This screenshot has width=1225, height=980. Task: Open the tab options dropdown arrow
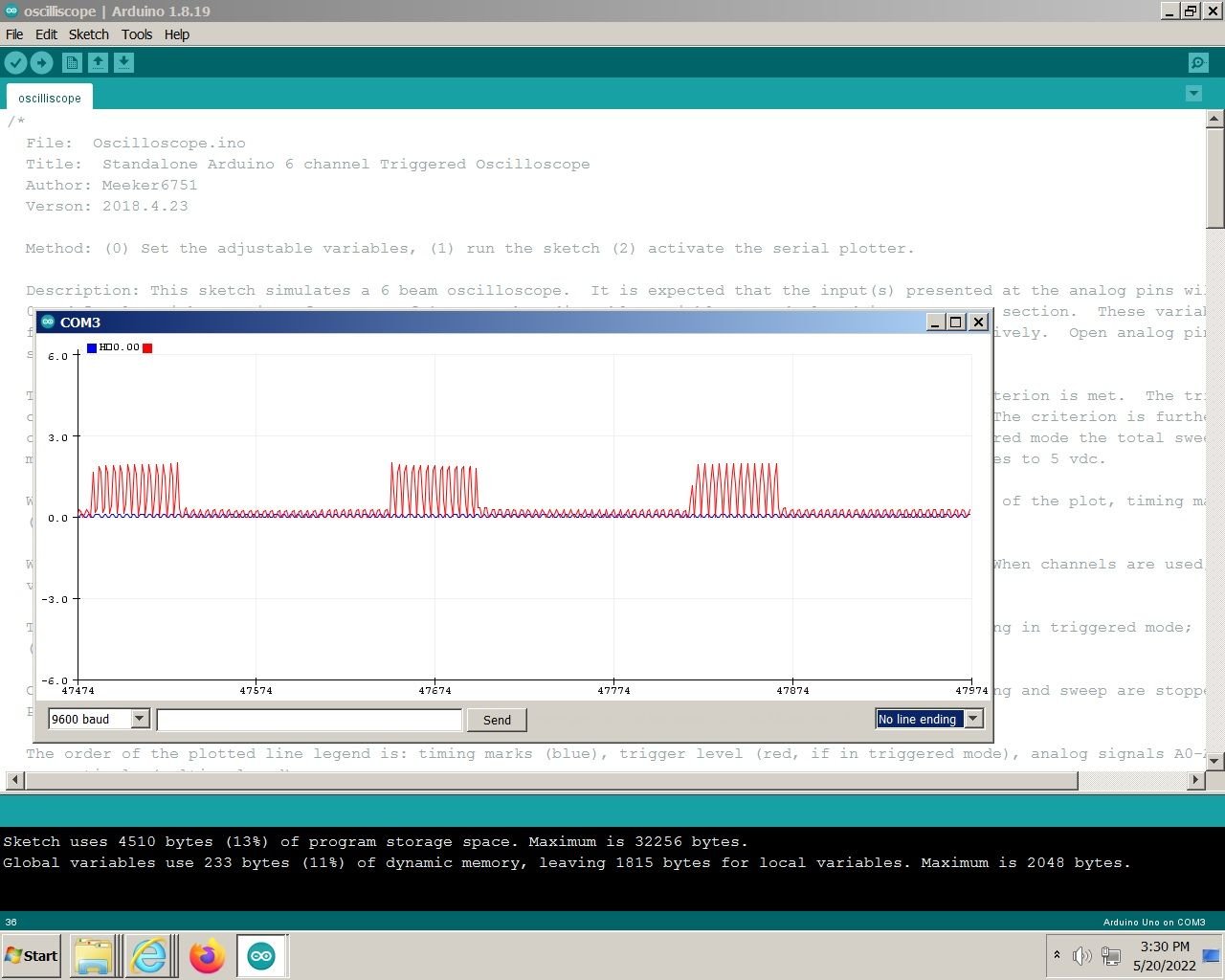pos(1193,93)
